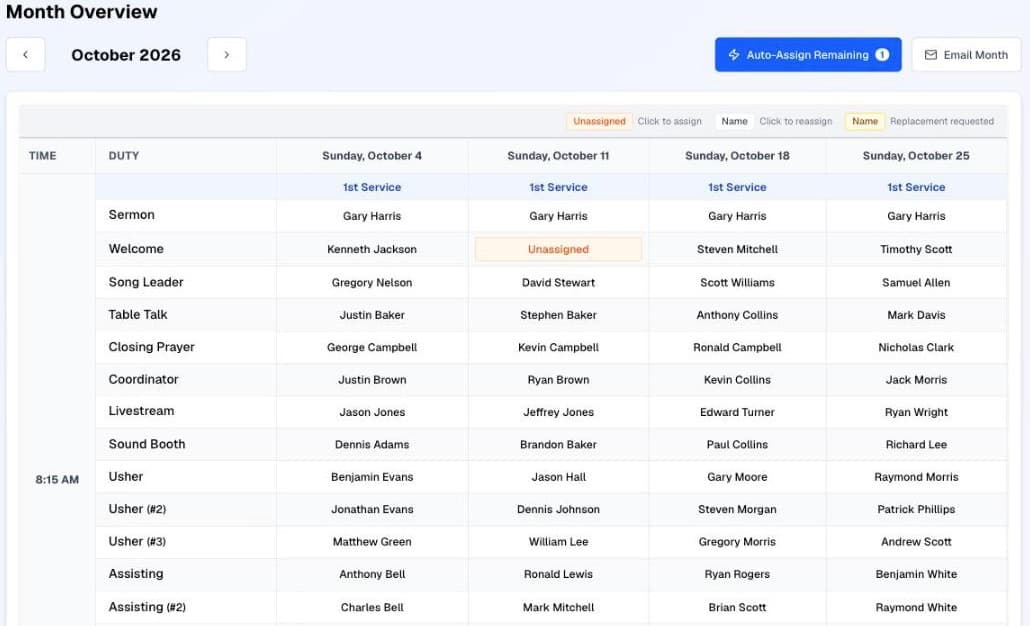The width and height of the screenshot is (1030, 626).
Task: Click Nicholas Clark in Closing Prayer row
Action: pos(916,347)
